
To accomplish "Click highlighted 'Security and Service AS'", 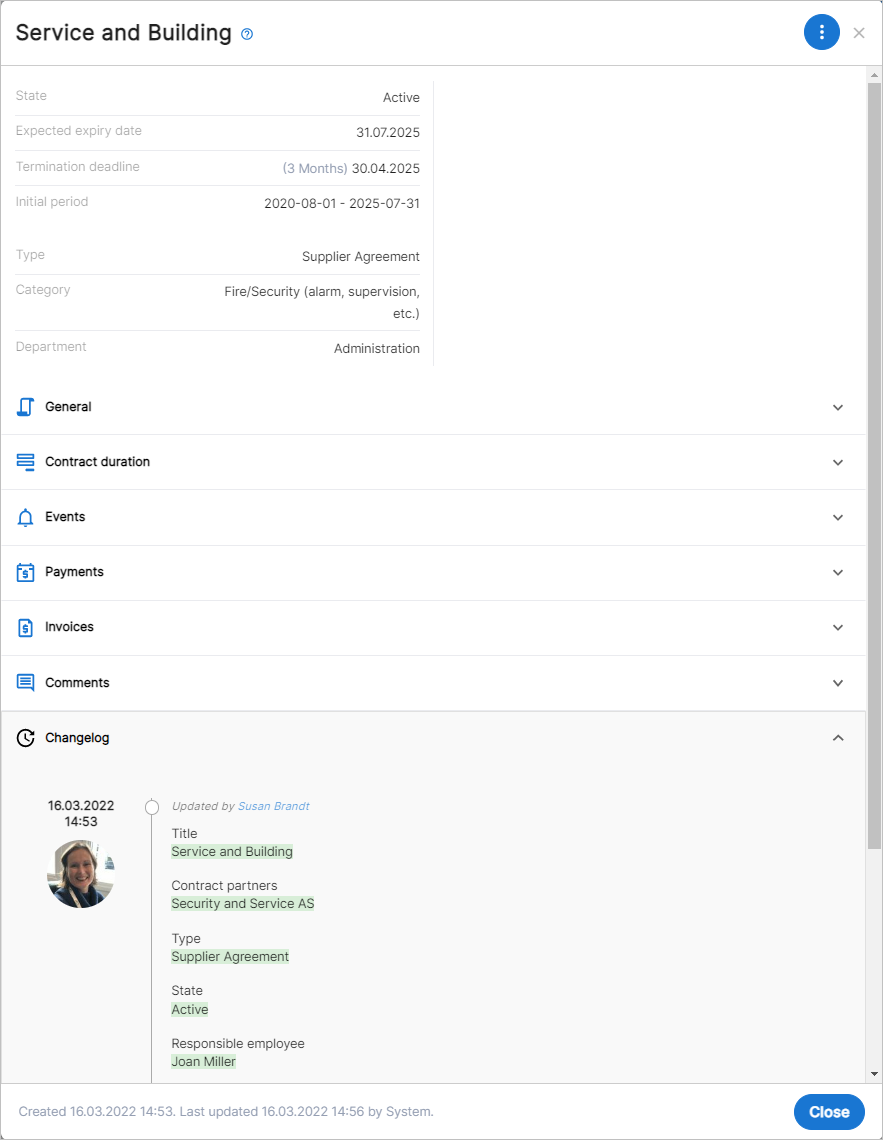I will [x=243, y=904].
